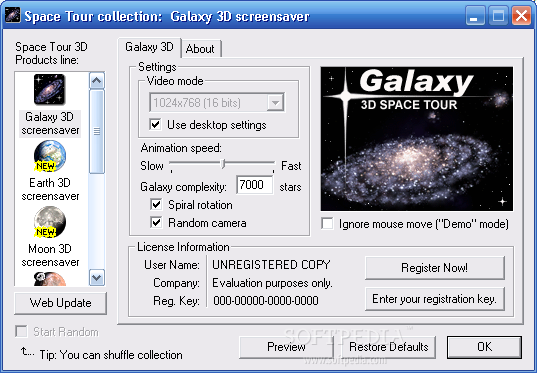Select the Moon 3D screensaver icon
Screen dimensions: 537x373
(x=50, y=222)
